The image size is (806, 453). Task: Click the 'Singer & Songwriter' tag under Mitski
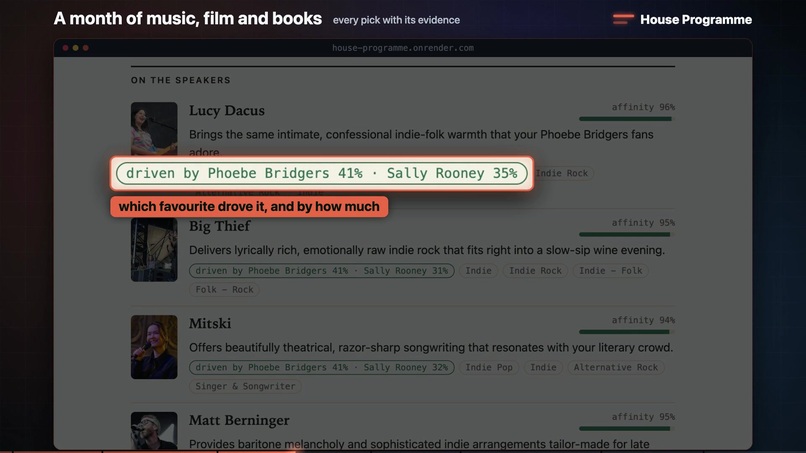pos(245,386)
